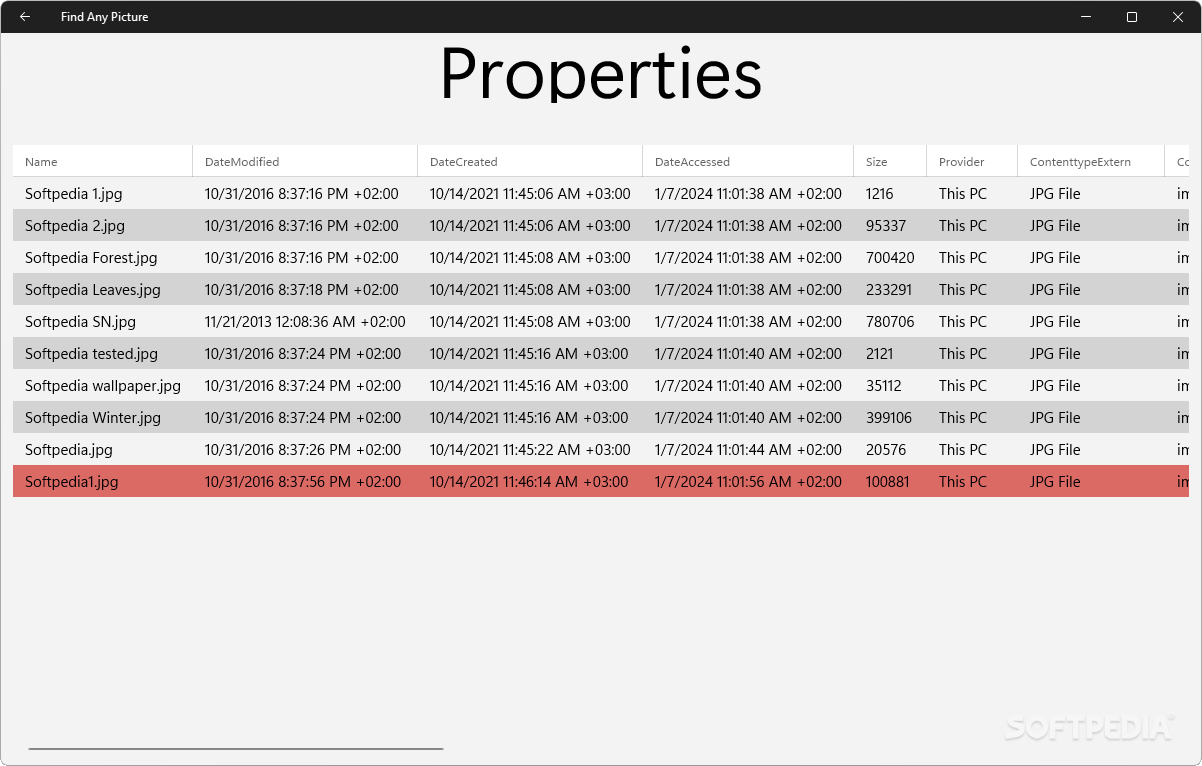Sort by the Name column header

(x=102, y=161)
